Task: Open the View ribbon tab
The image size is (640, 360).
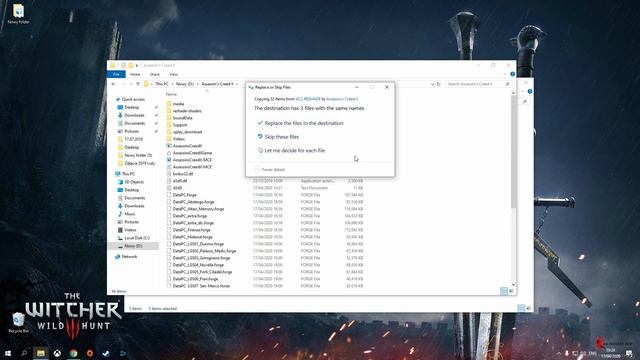Action: (173, 74)
